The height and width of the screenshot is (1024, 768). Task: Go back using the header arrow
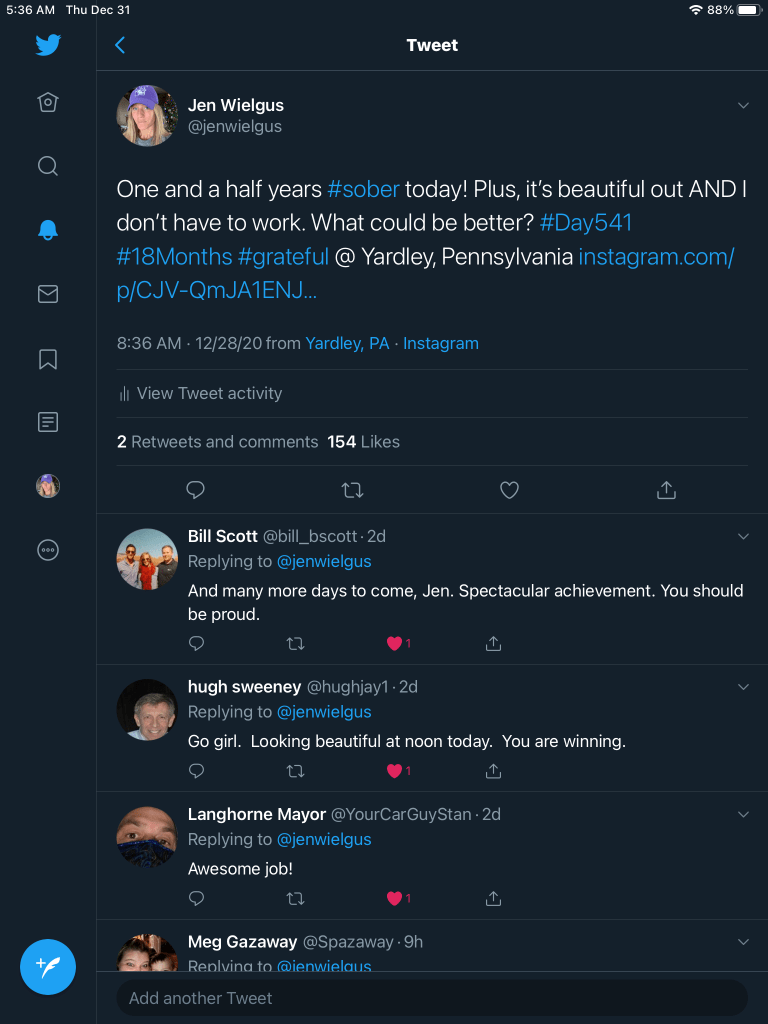tap(120, 45)
